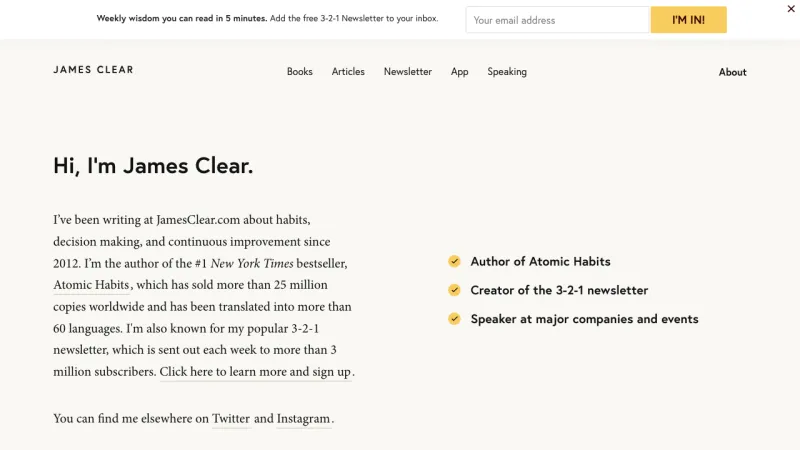Click 'Author of Atomic Habits' text
800x450 pixels.
(x=540, y=261)
